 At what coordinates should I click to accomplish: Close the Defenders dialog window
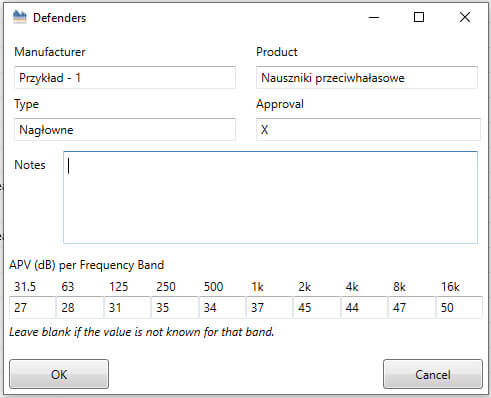(465, 17)
